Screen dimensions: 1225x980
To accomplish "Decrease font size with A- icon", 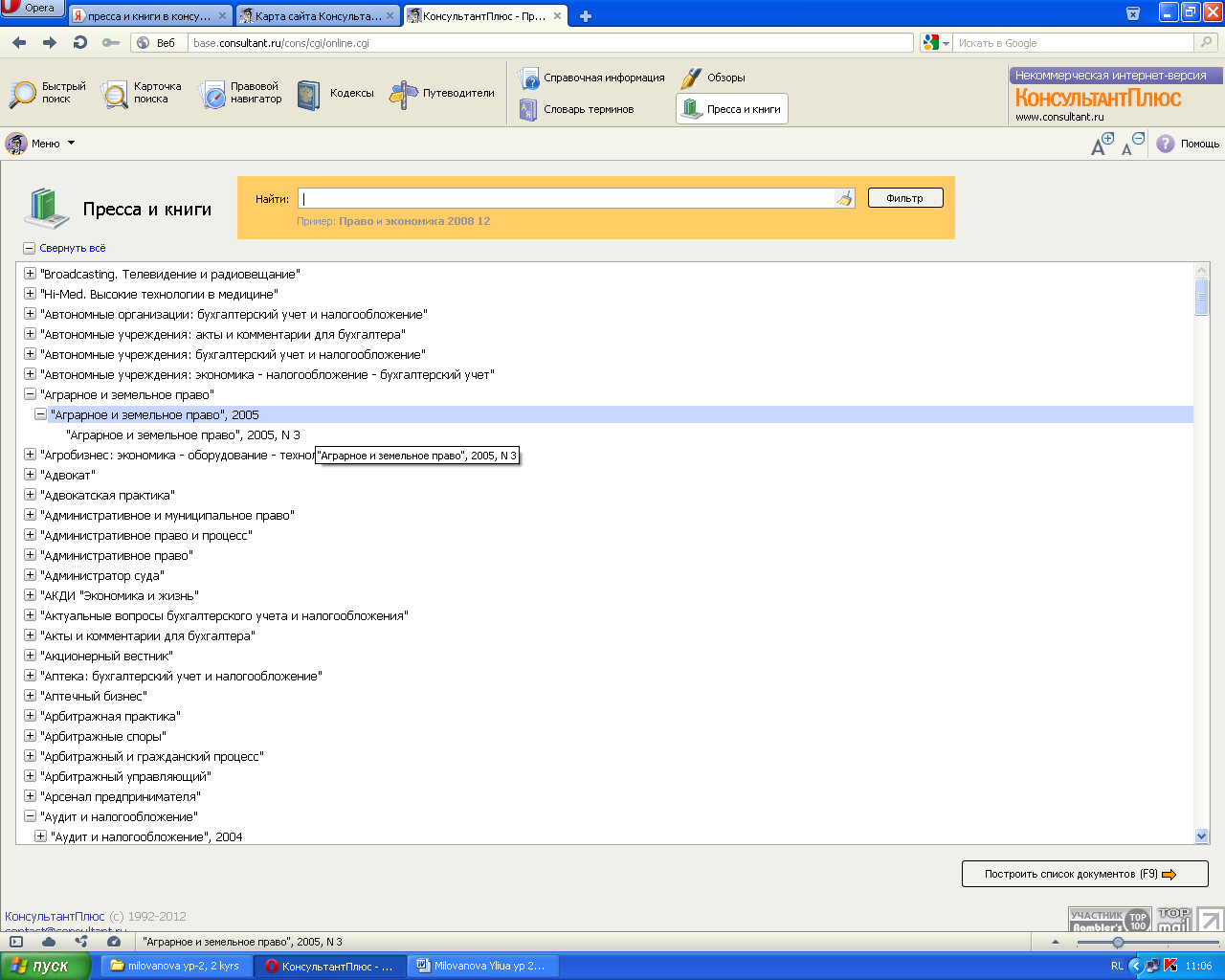I will point(1132,144).
